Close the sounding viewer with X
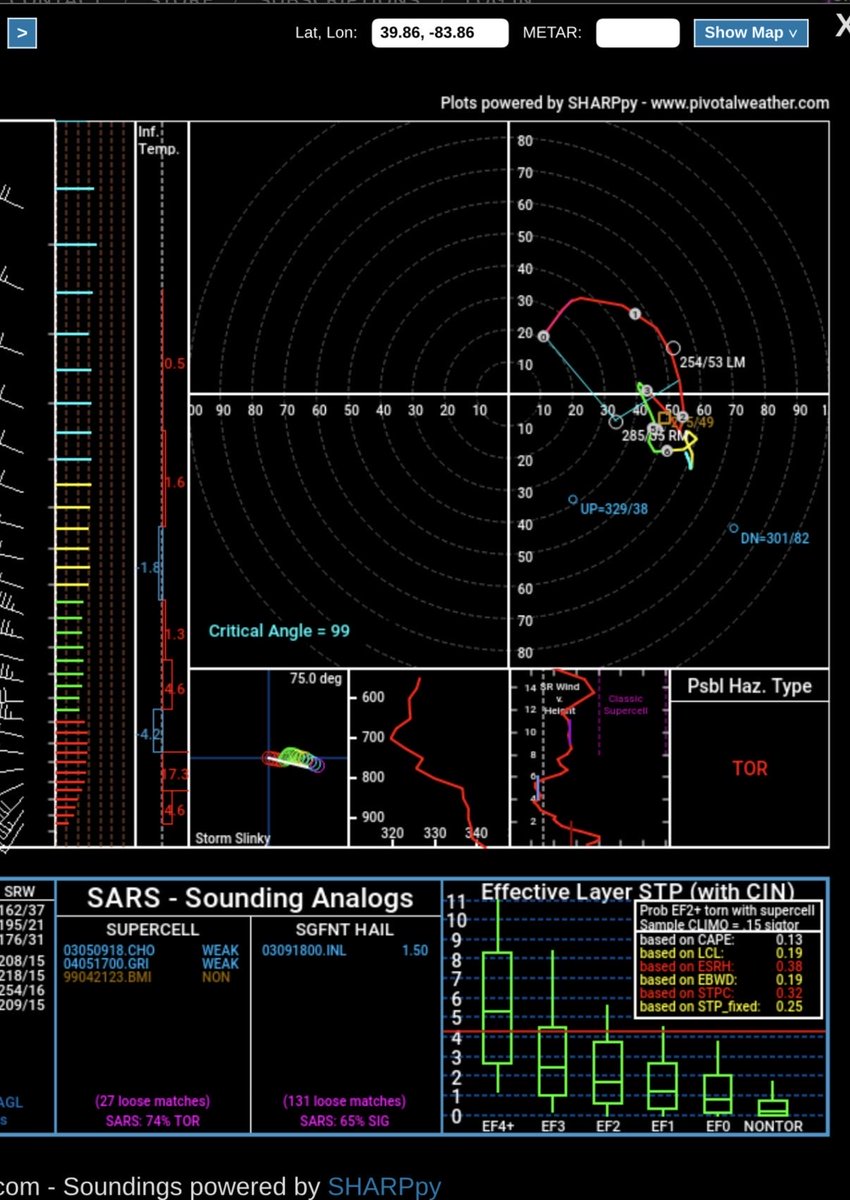This screenshot has width=850, height=1200. (842, 28)
